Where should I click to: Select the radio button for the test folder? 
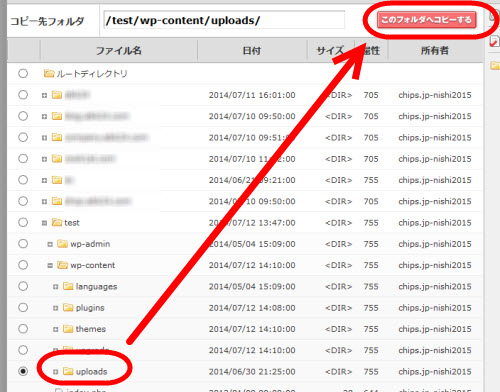coord(23,222)
